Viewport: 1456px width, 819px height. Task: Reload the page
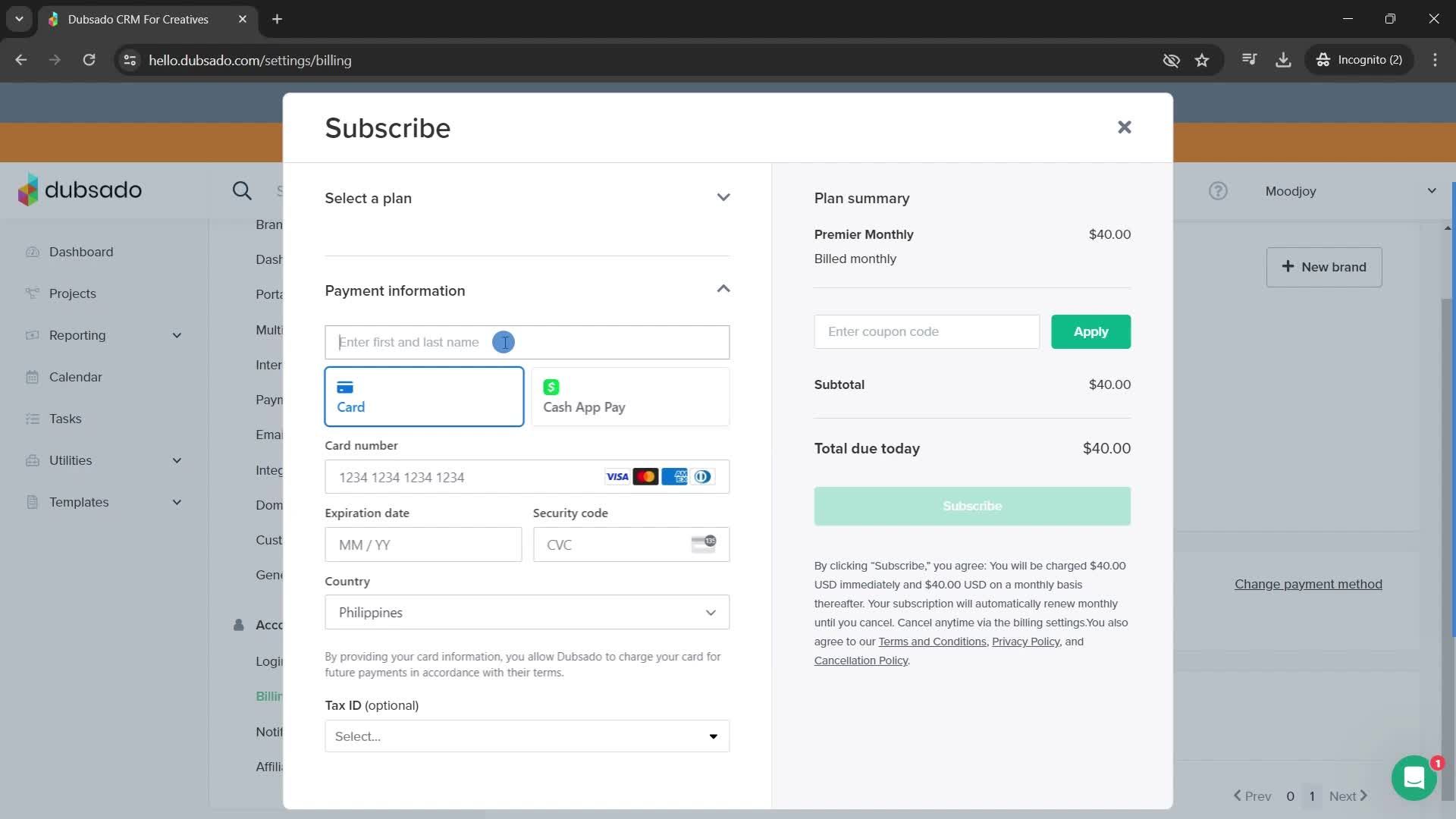coord(89,60)
